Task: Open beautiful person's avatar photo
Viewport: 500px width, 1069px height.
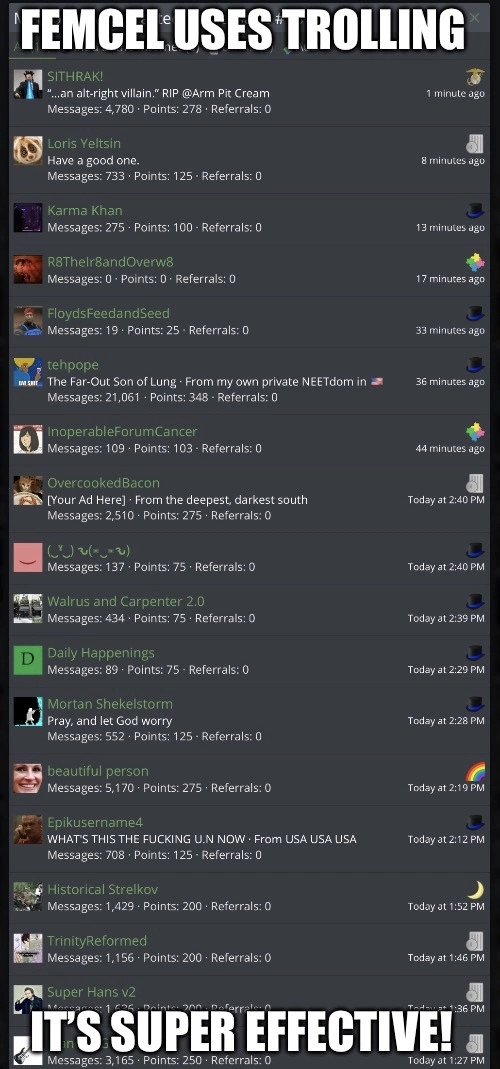Action: [28, 778]
